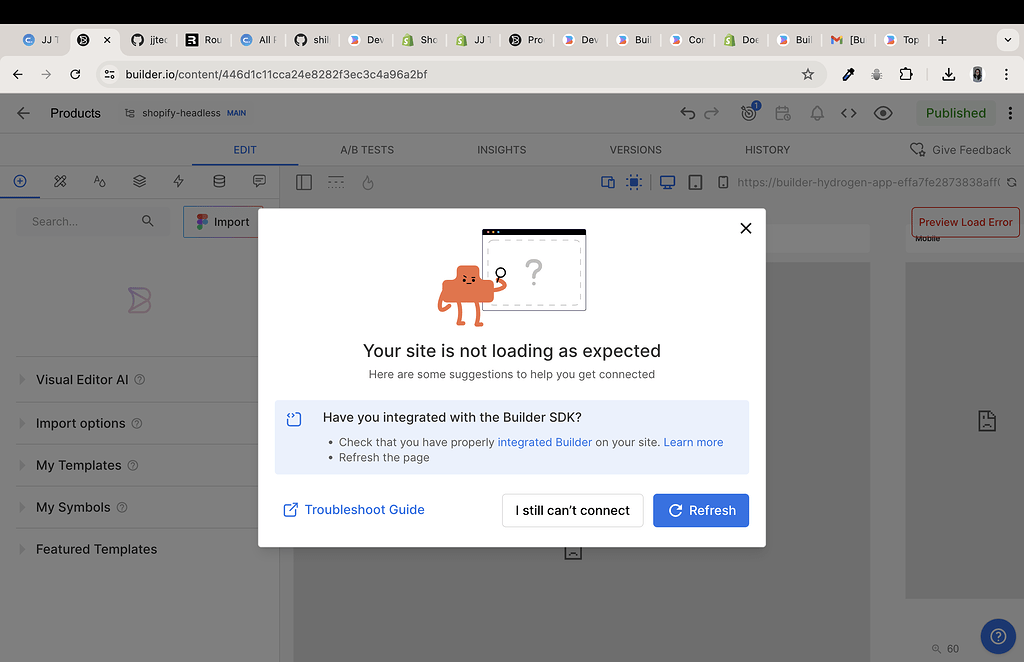Open the Comments speech bubble icon

tap(259, 182)
